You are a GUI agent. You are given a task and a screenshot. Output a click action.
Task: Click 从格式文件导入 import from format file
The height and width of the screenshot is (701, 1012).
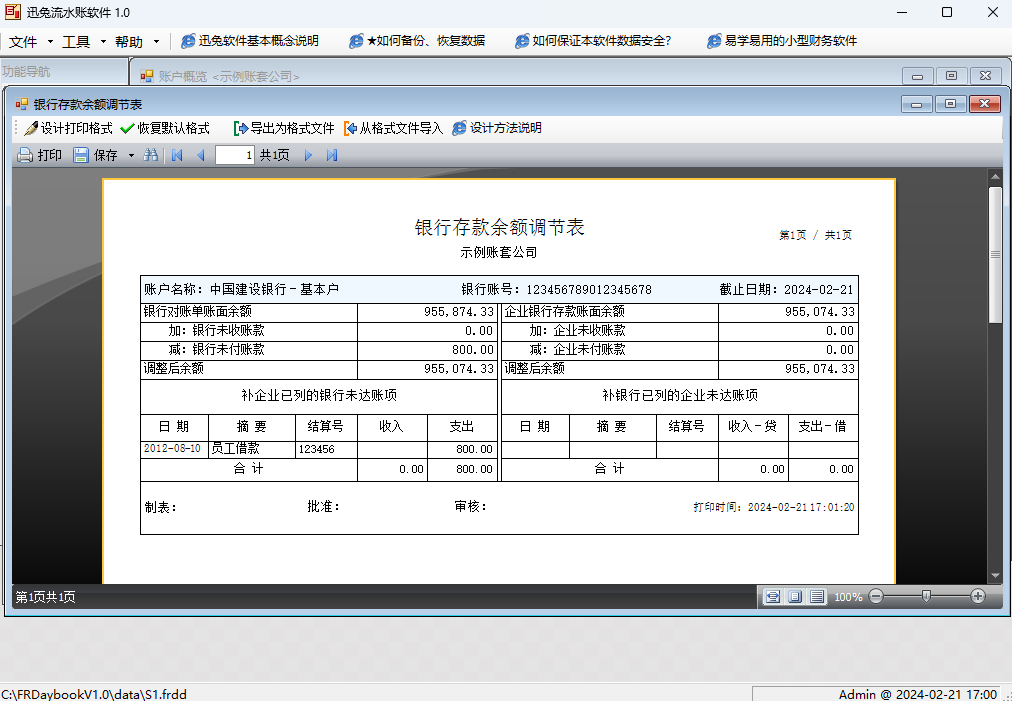pyautogui.click(x=394, y=128)
